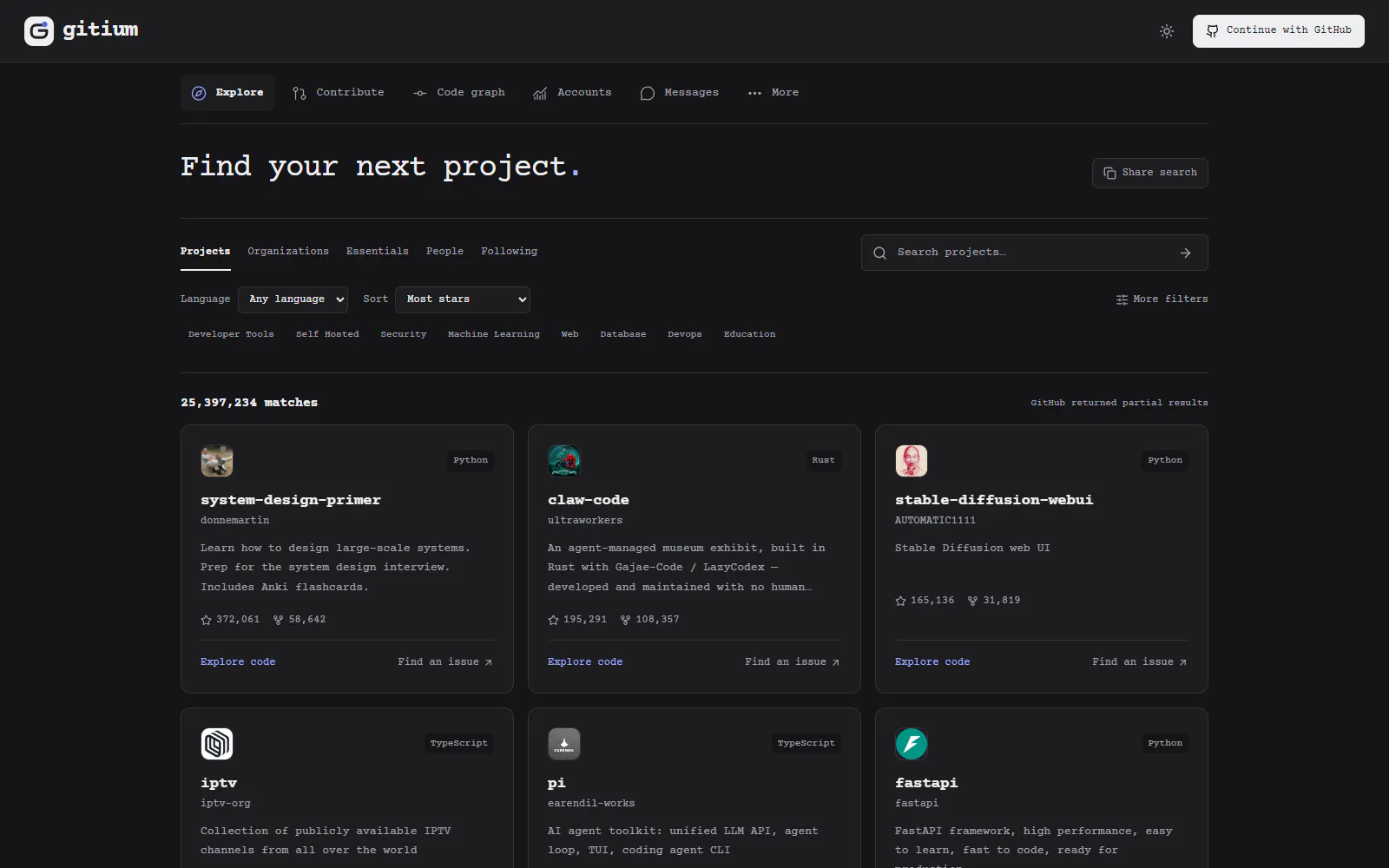Open the Messages nav item

[680, 93]
